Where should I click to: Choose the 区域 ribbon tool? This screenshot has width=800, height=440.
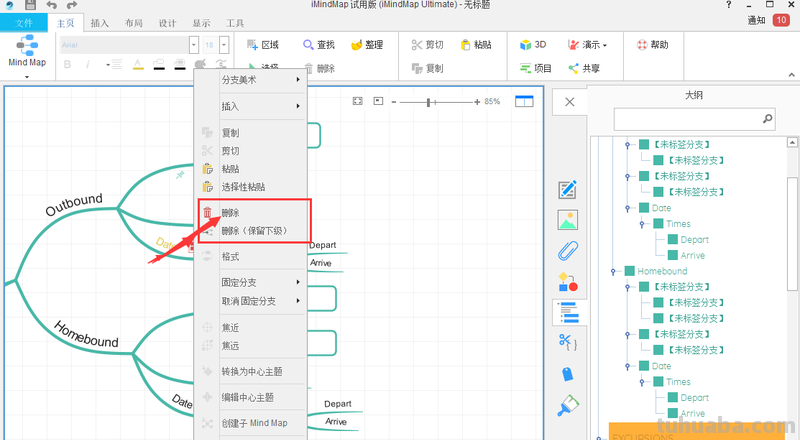pyautogui.click(x=263, y=45)
